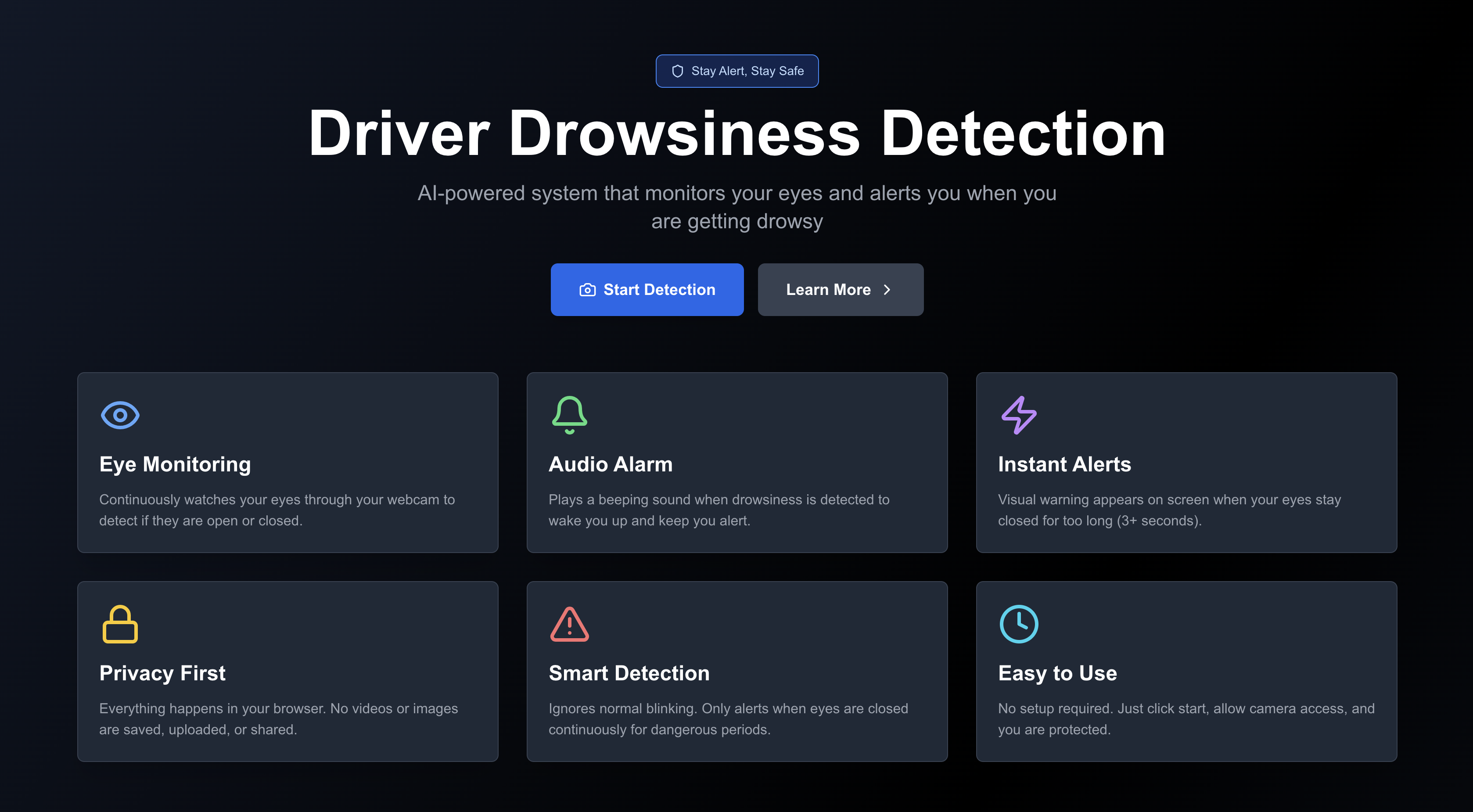Click the shield icon in the Stay Alert badge
The width and height of the screenshot is (1473, 812).
(x=678, y=71)
